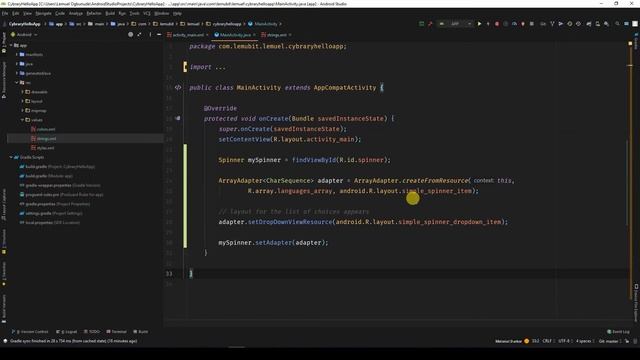Switch to the MainActivity.java editor tab
640x360 pixels.
[x=235, y=35]
